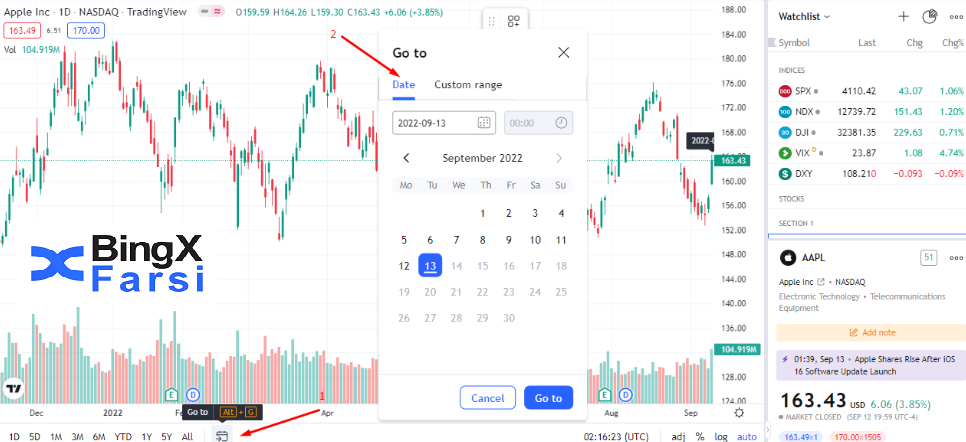Viewport: 966px width, 442px height.
Task: Open the Go to date icon in bottom toolbar
Action: point(222,436)
